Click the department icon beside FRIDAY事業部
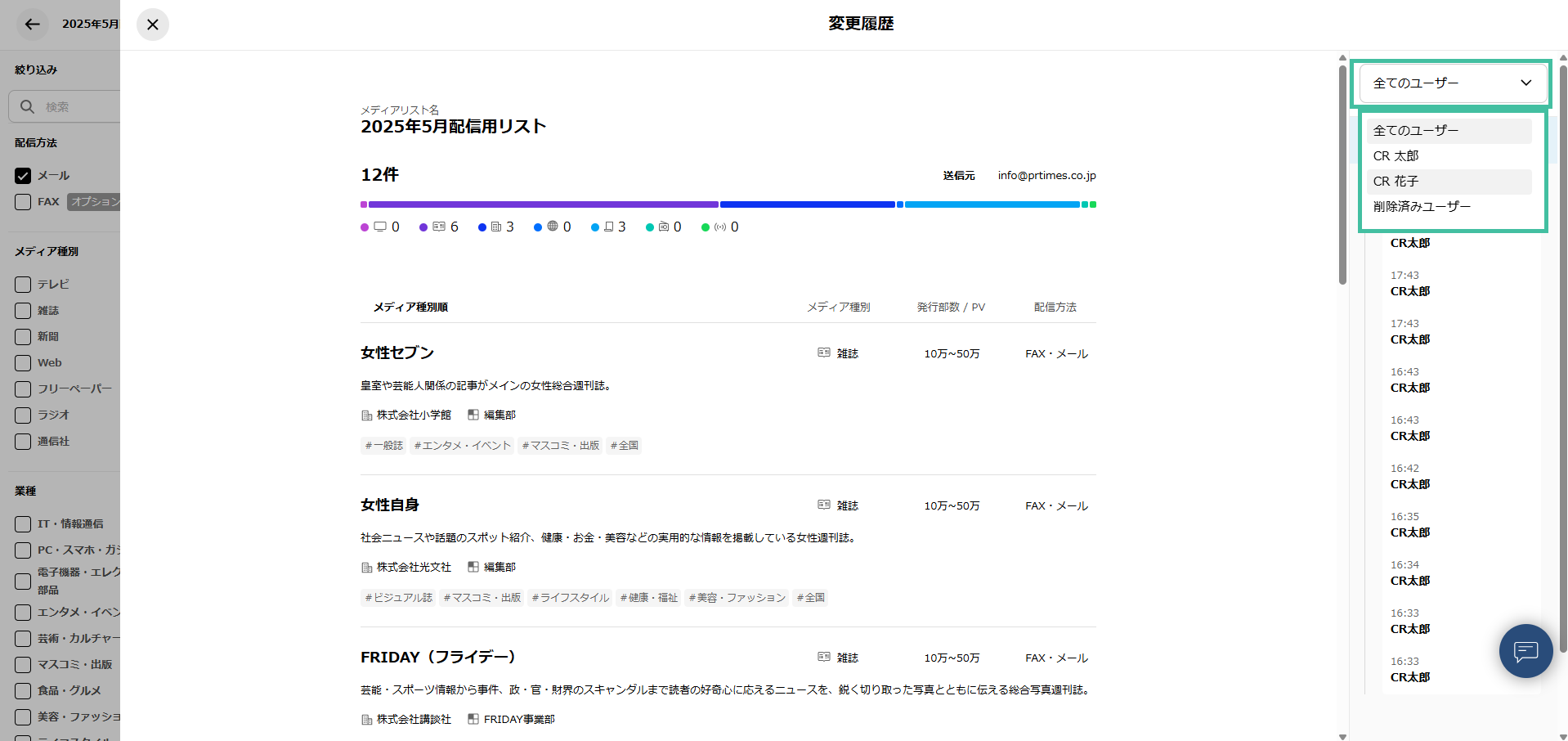The width and height of the screenshot is (1568, 741). tap(473, 719)
